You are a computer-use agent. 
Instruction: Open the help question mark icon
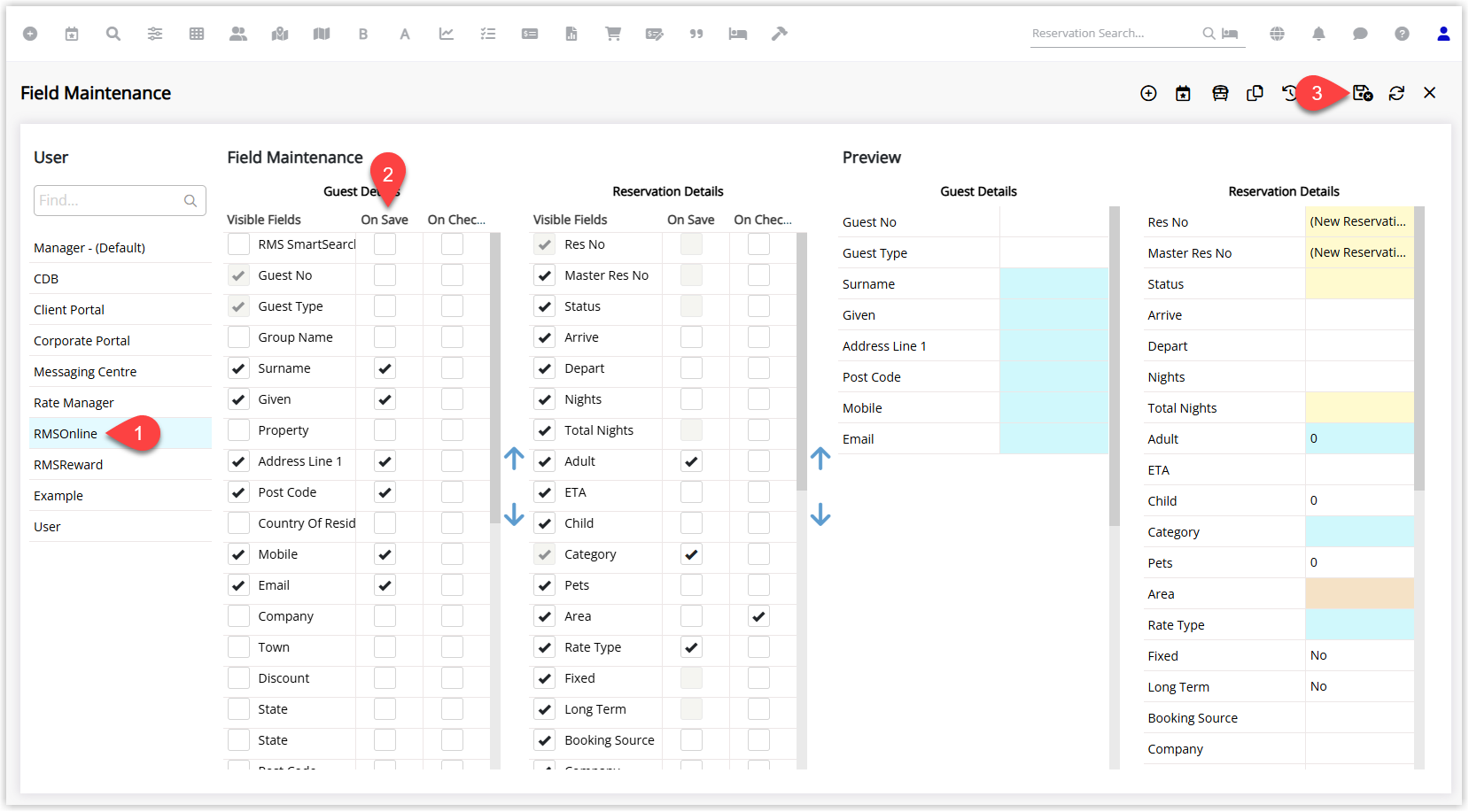point(1402,34)
